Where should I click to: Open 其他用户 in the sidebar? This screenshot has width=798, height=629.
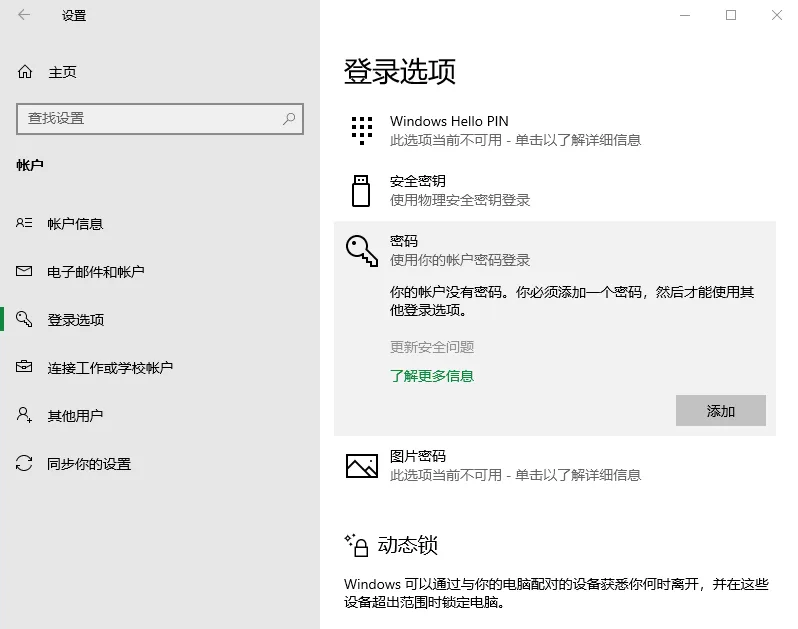tap(75, 416)
